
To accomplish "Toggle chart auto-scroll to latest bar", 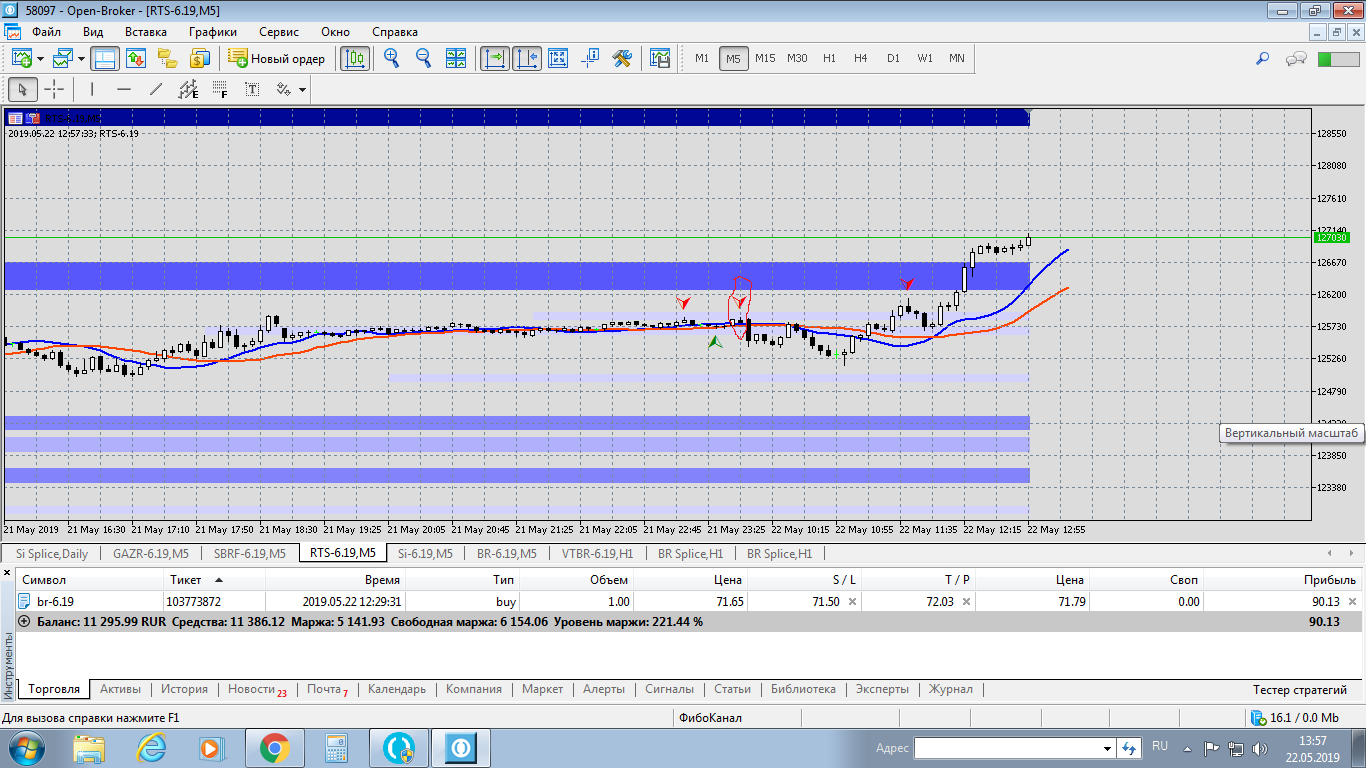I will point(494,58).
